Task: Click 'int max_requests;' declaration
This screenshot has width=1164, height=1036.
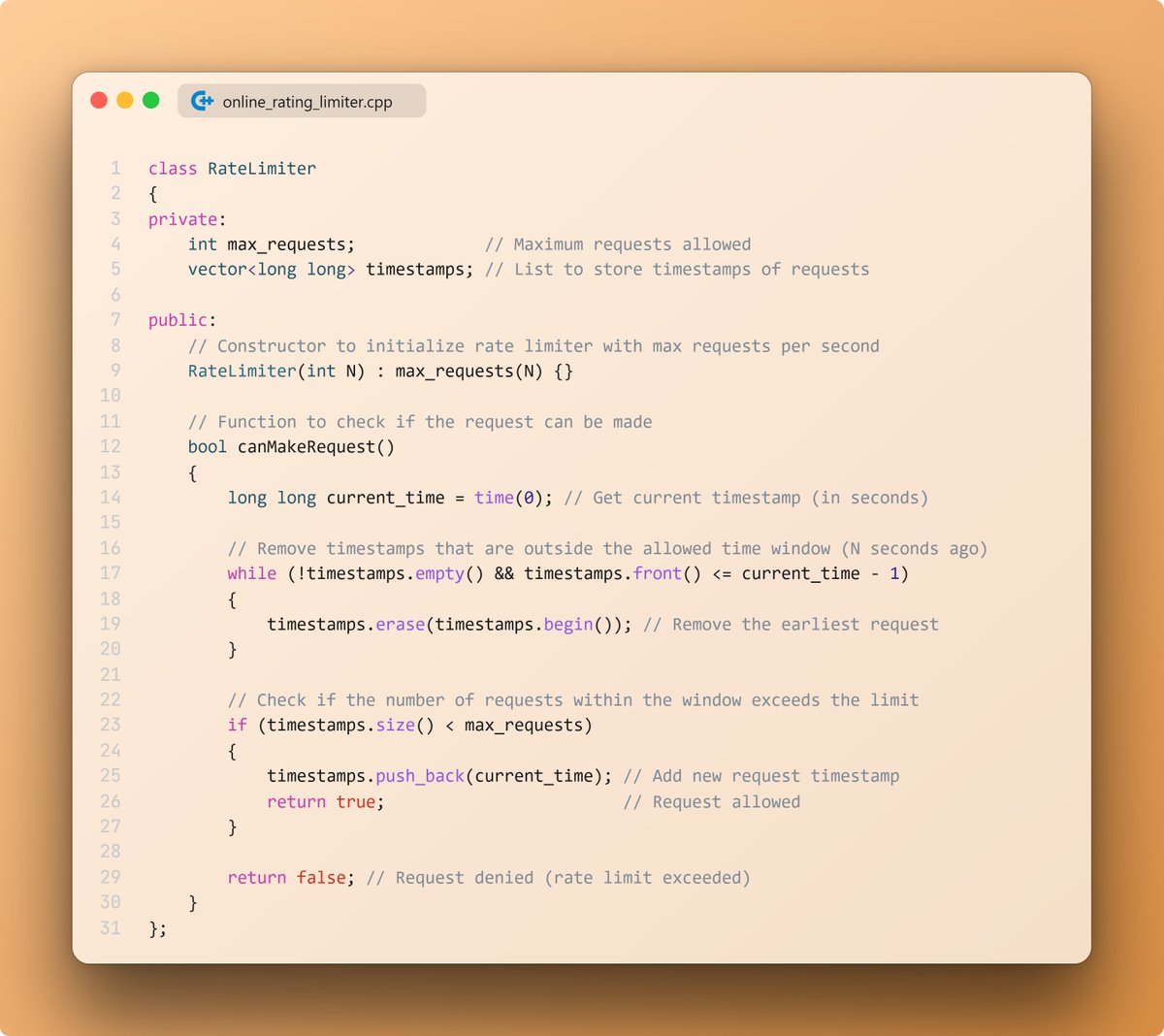Action: coord(272,244)
